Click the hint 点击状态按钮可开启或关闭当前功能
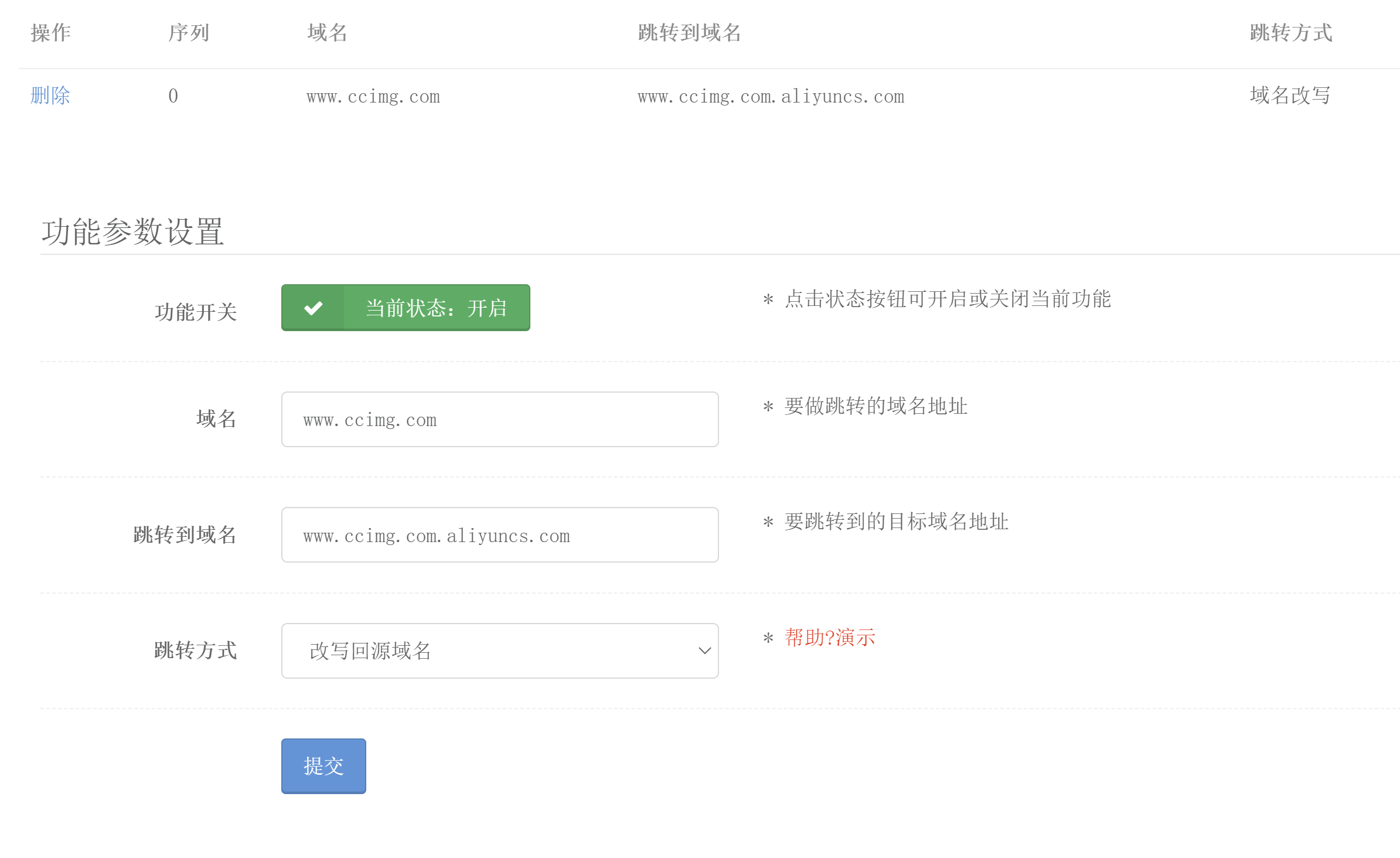The height and width of the screenshot is (858, 1400). pos(948,299)
